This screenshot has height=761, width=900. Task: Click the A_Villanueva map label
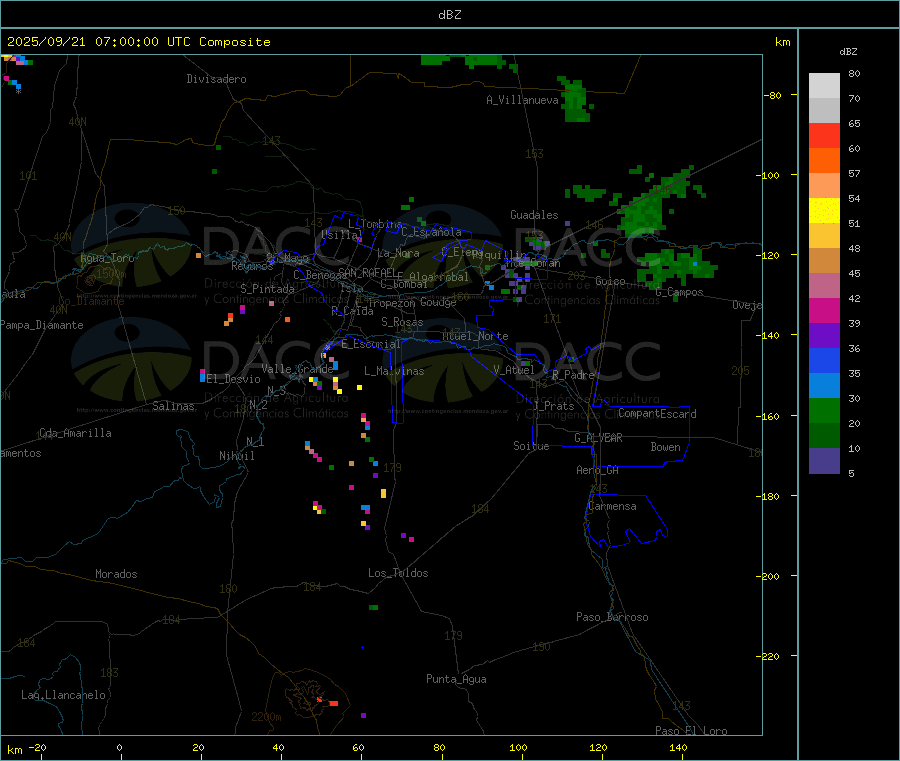point(522,100)
